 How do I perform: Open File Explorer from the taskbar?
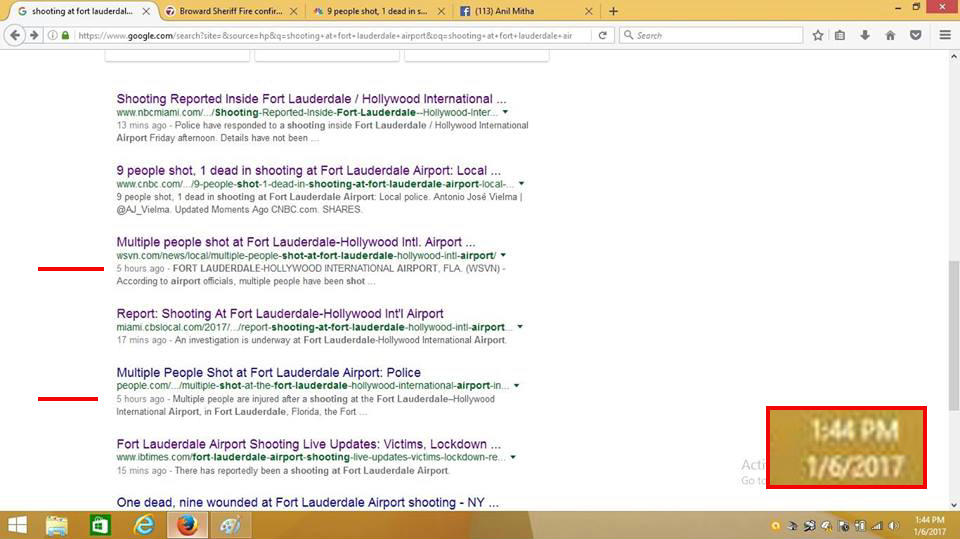[x=57, y=526]
